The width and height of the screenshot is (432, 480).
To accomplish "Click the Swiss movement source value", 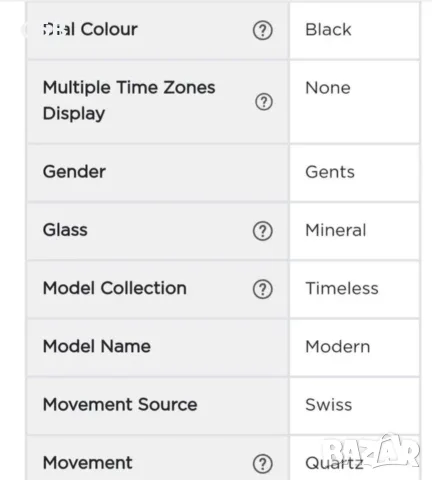I will [329, 405].
